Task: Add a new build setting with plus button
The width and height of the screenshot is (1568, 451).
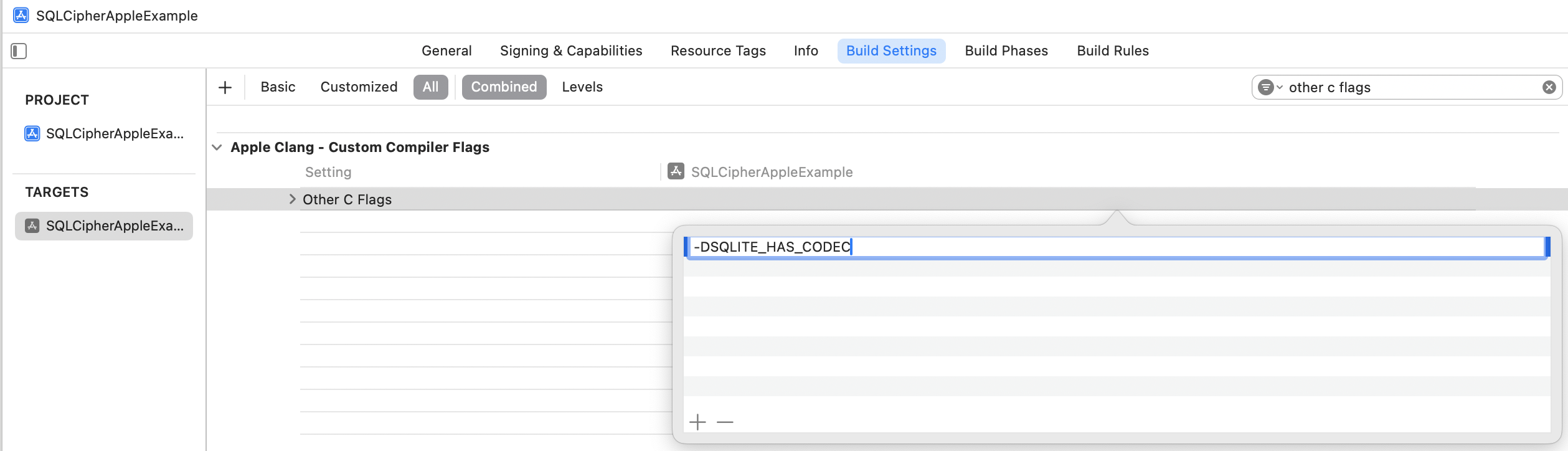Action: coord(225,87)
